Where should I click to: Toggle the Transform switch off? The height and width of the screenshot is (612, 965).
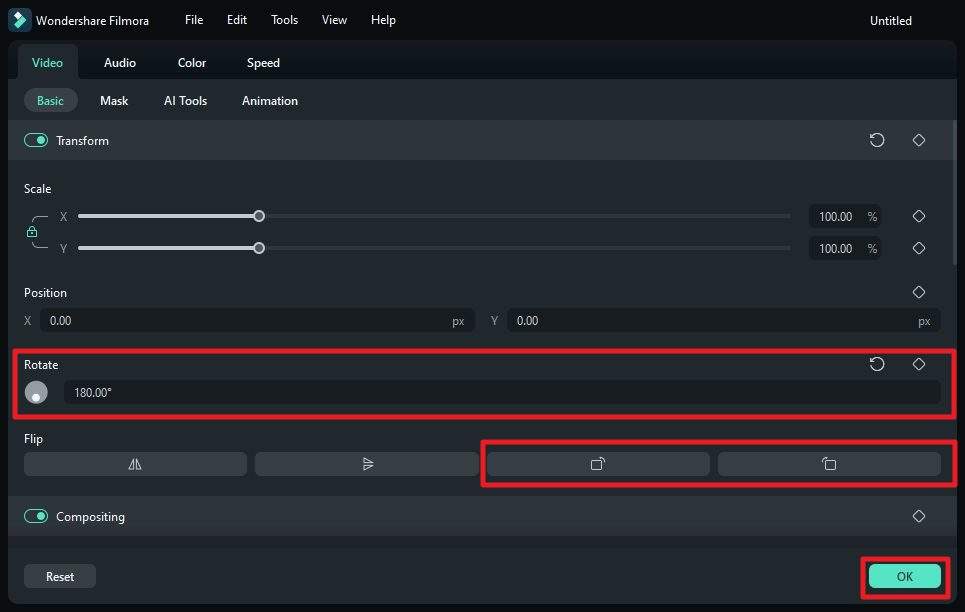(36, 140)
